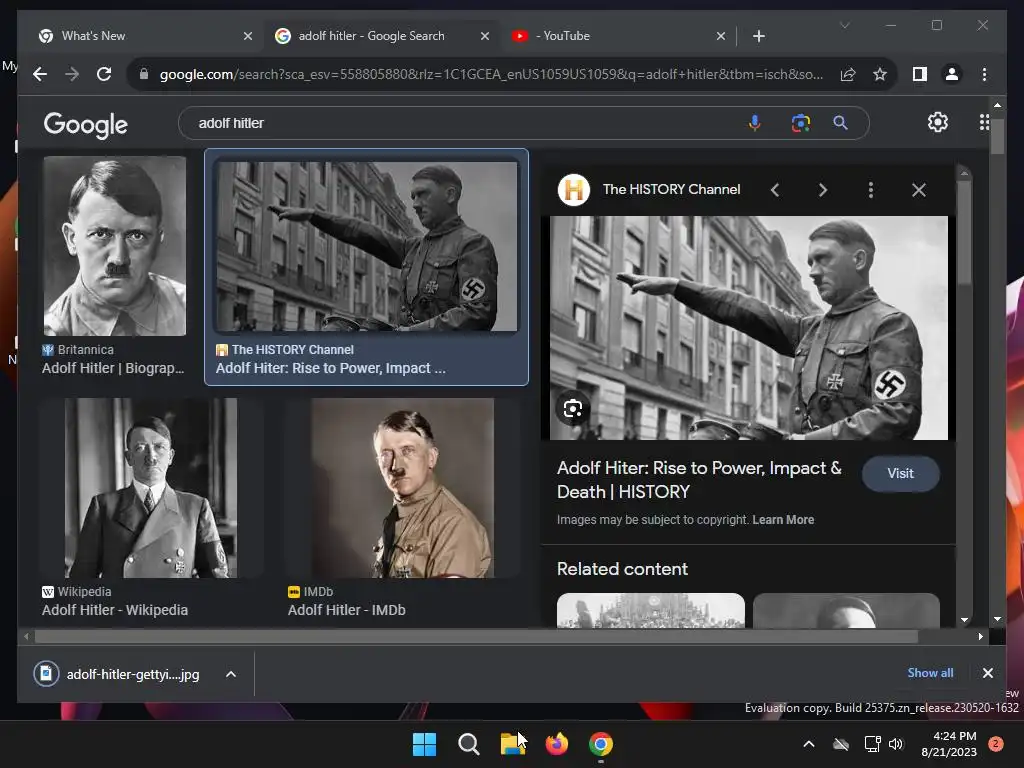Open the Google apps grid
Image resolution: width=1024 pixels, height=768 pixels.
click(x=984, y=122)
